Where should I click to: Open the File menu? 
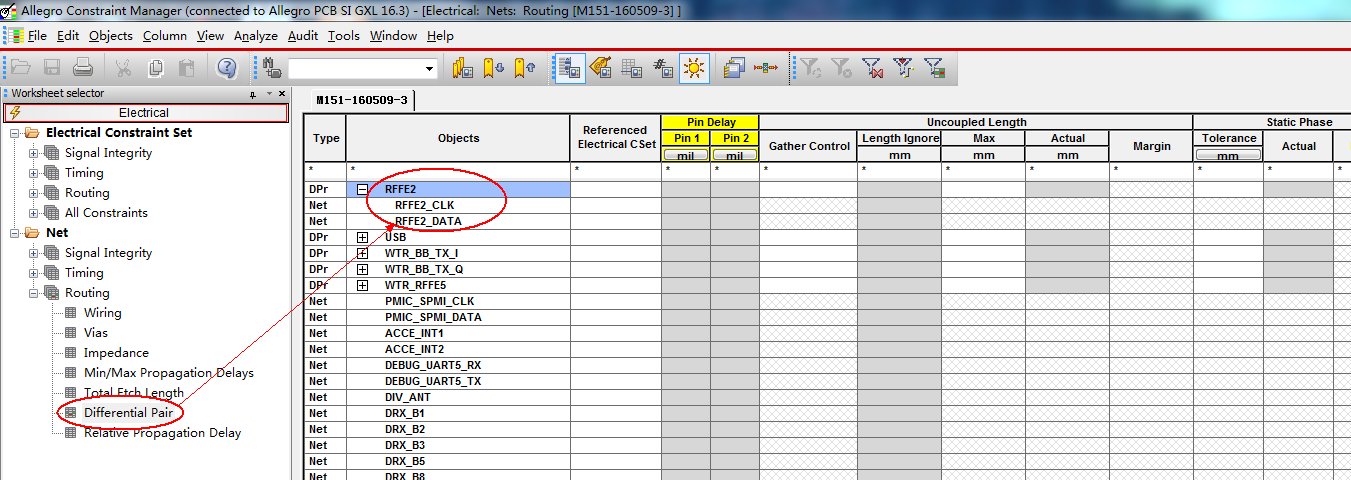pos(37,35)
